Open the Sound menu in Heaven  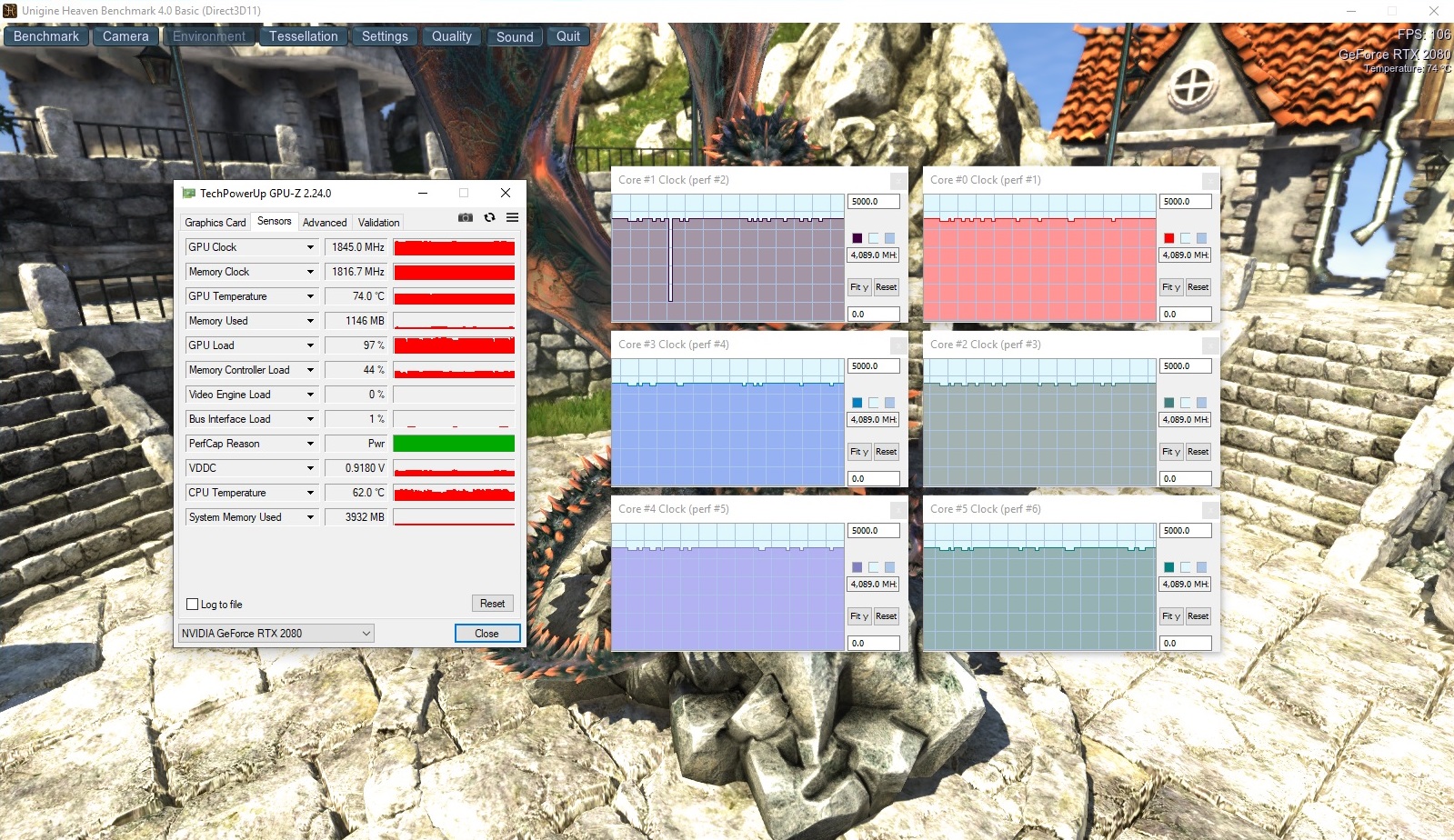pyautogui.click(x=515, y=36)
